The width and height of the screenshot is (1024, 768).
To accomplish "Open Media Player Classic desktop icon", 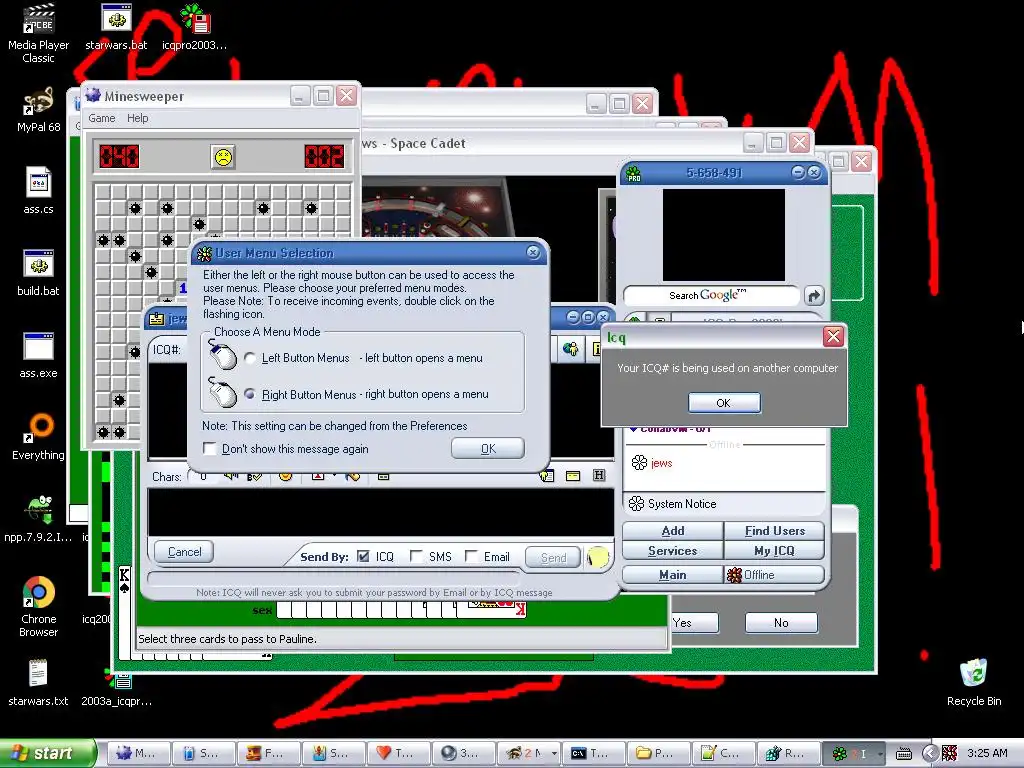I will (x=39, y=33).
